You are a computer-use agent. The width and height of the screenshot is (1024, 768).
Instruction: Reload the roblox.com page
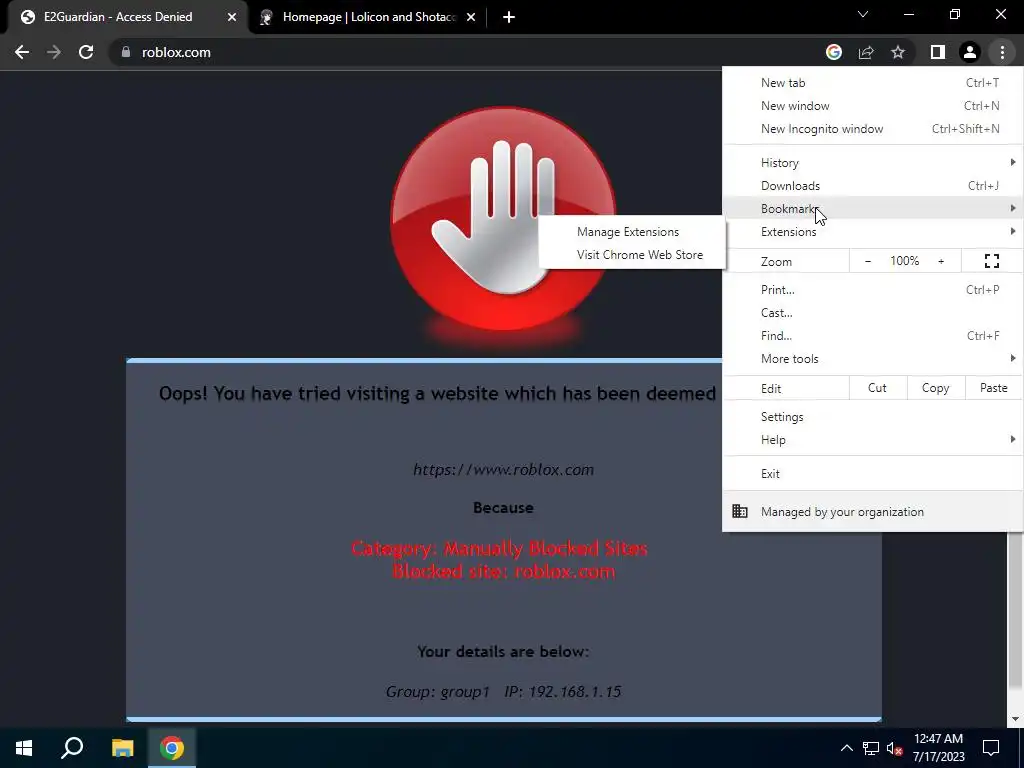[x=86, y=52]
